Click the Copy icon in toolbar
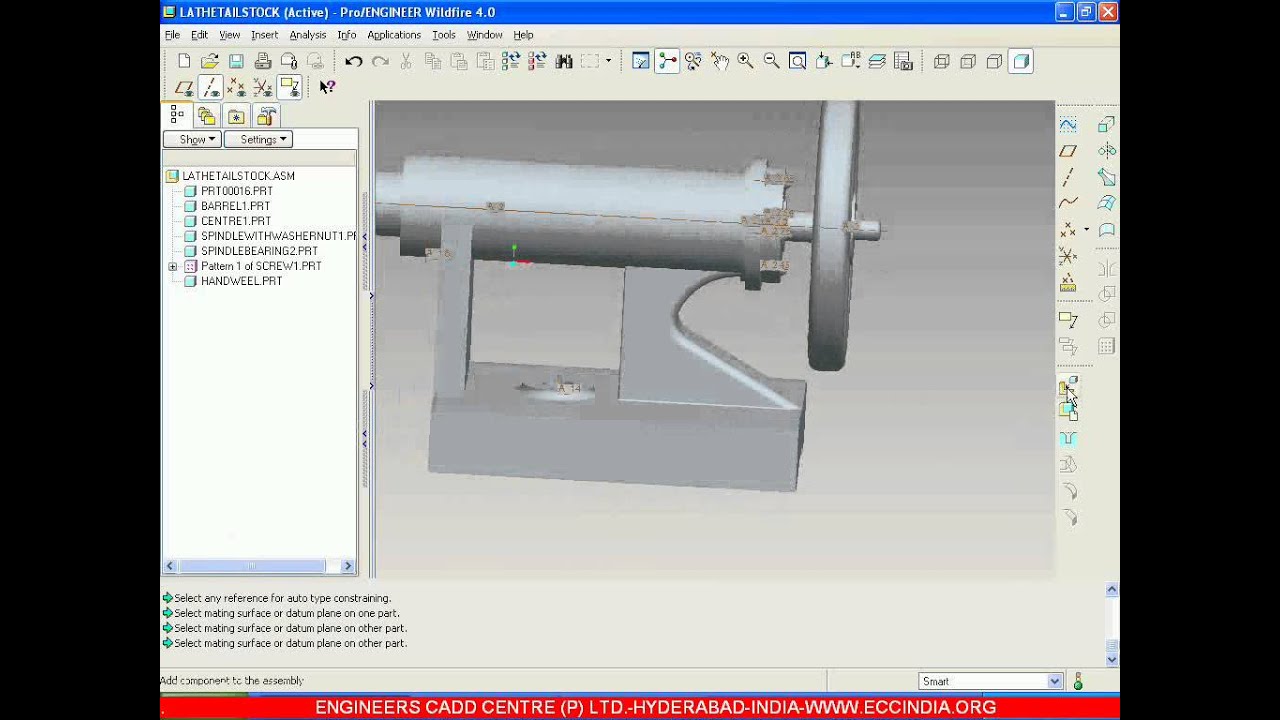1280x720 pixels. tap(433, 62)
